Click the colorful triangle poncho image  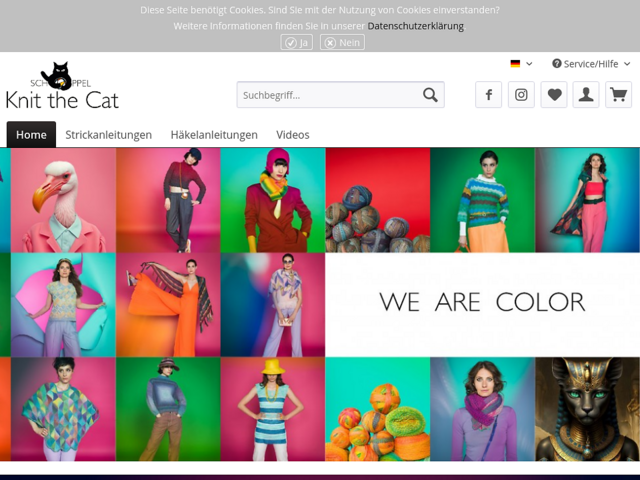coord(63,409)
